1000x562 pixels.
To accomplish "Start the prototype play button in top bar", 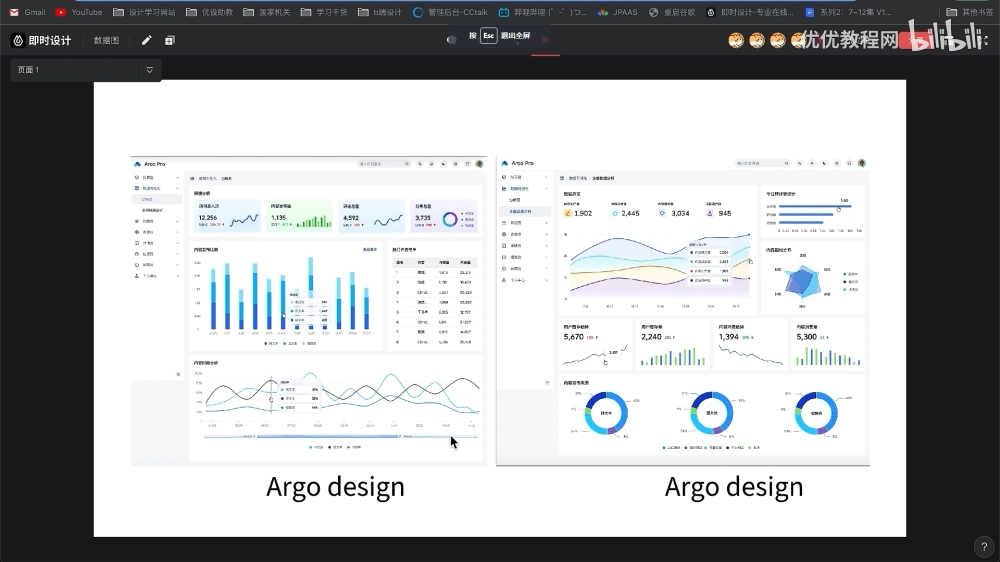I will (x=545, y=40).
